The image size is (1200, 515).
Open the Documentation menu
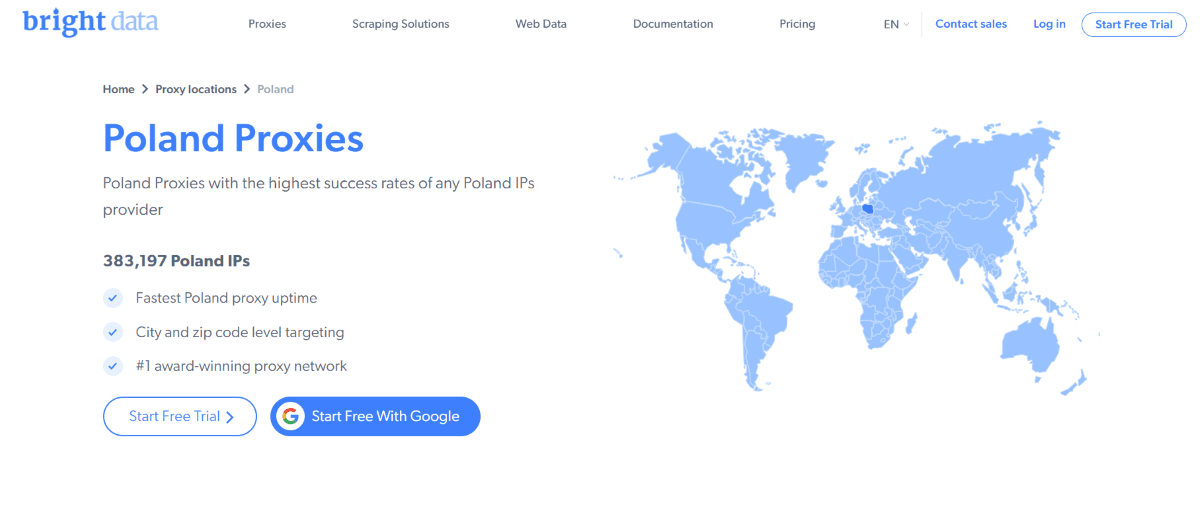pyautogui.click(x=673, y=24)
